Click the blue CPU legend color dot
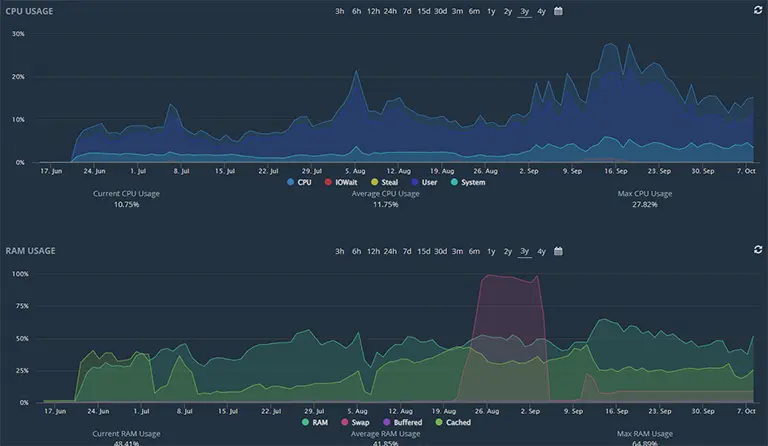Viewport: 768px width, 446px height. (x=290, y=183)
